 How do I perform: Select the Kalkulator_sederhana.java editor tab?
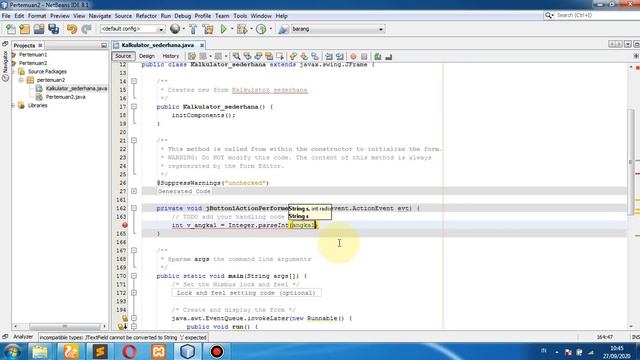tap(157, 45)
